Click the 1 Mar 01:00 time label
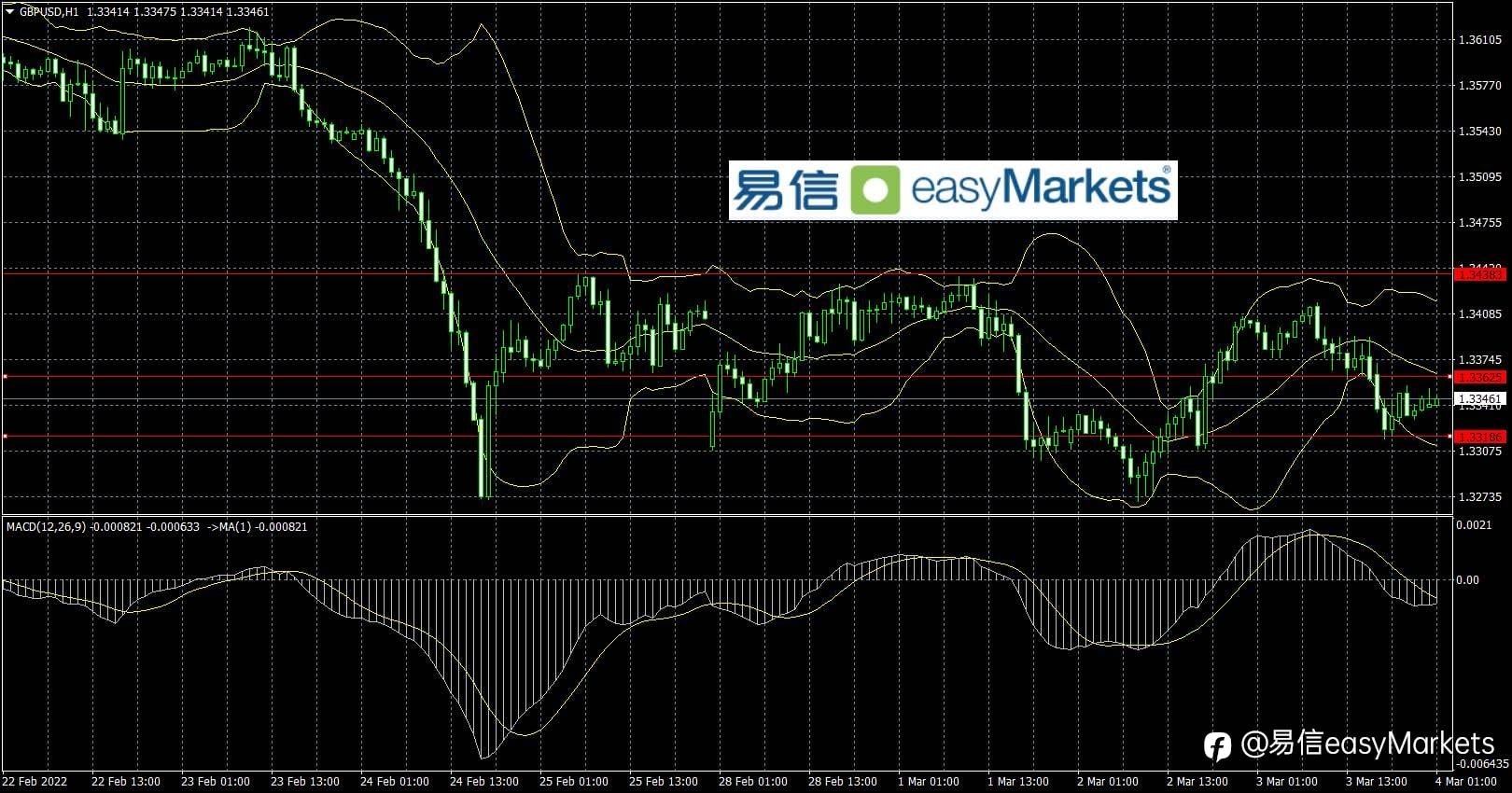 tap(928, 782)
